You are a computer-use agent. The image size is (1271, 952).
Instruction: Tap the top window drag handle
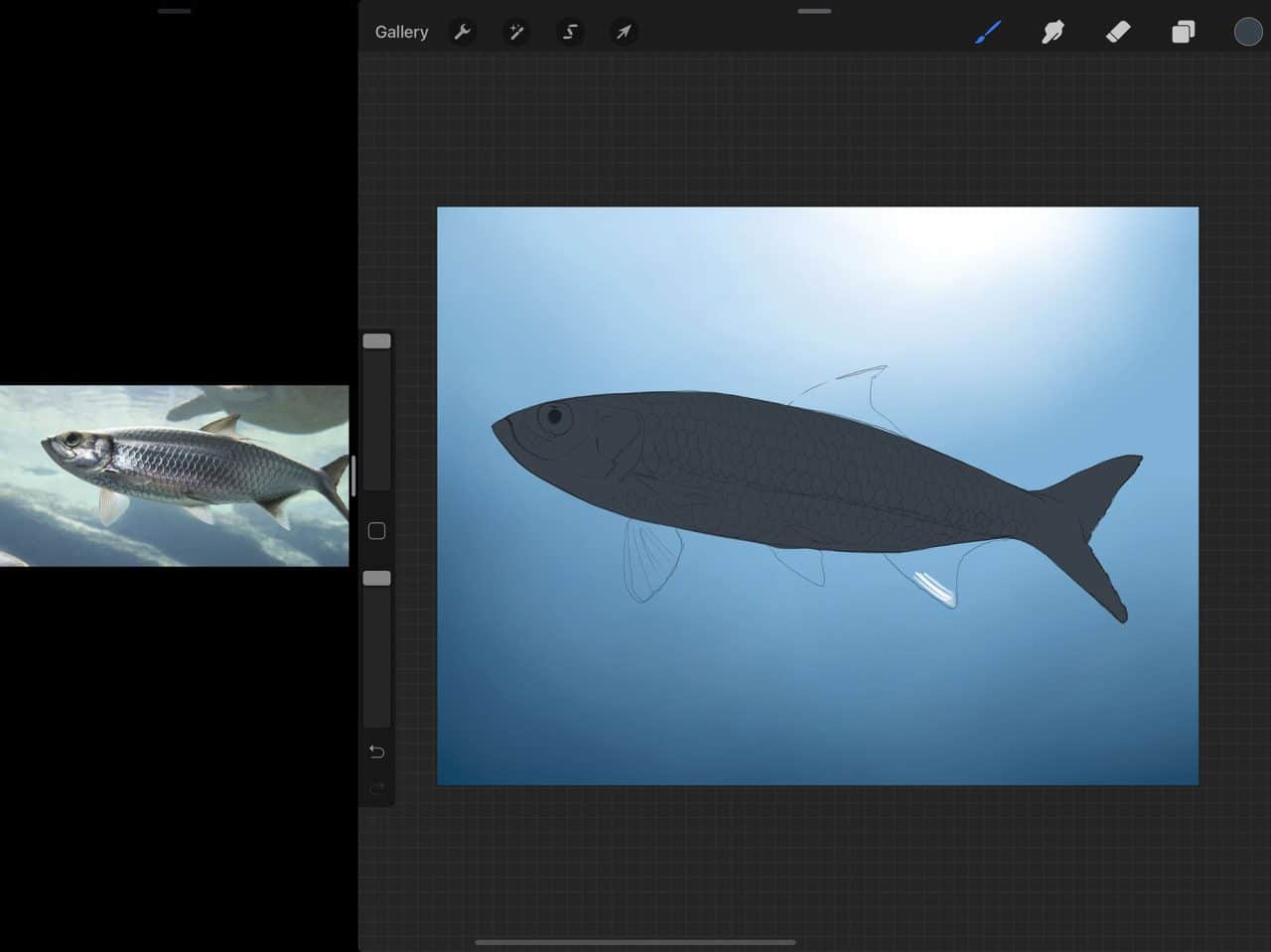click(x=813, y=10)
